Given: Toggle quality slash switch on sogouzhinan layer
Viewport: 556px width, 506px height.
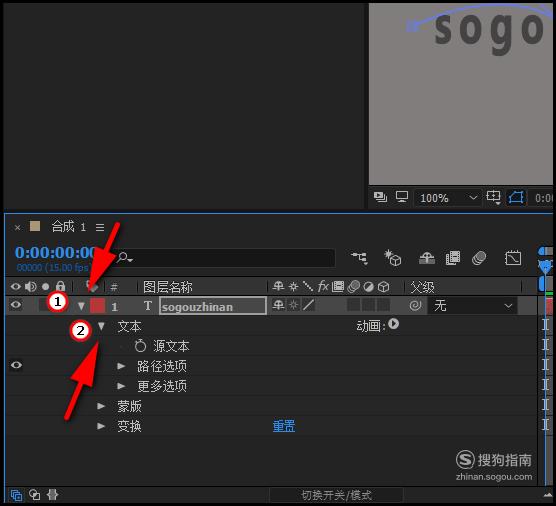Looking at the screenshot, I should click(x=308, y=305).
